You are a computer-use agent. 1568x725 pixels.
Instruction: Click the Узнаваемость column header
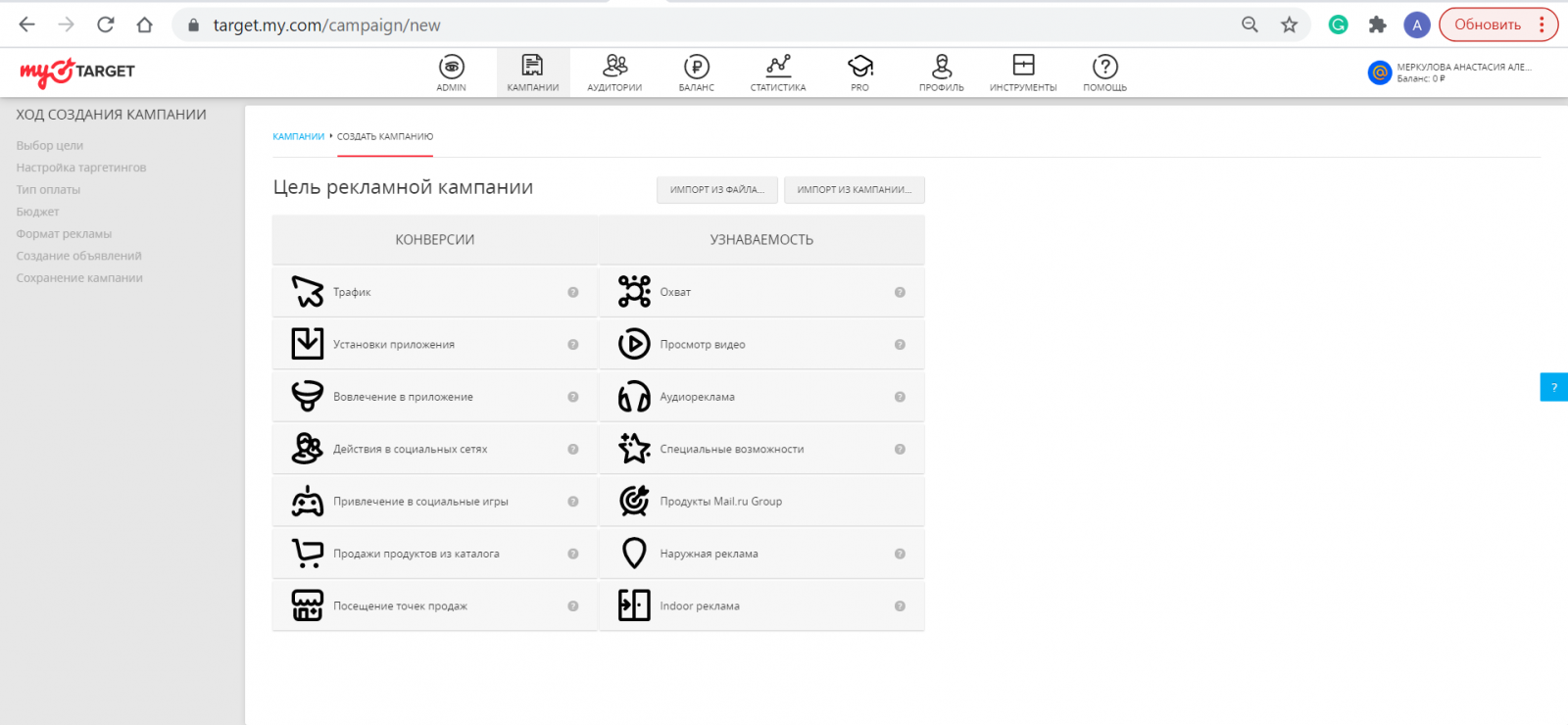tap(761, 240)
